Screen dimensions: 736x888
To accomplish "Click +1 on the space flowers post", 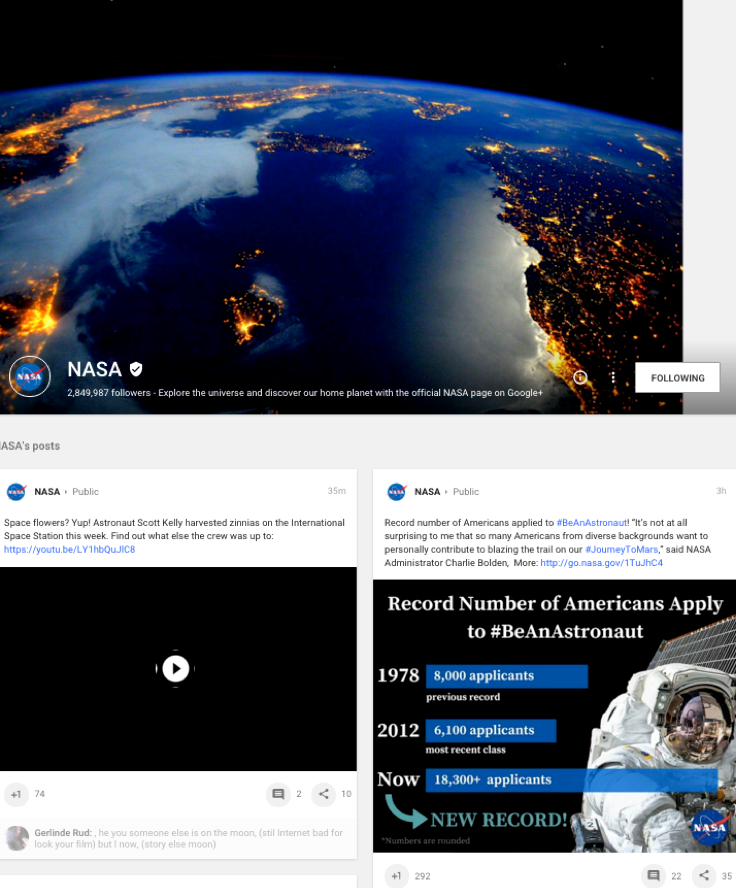I will (x=16, y=794).
